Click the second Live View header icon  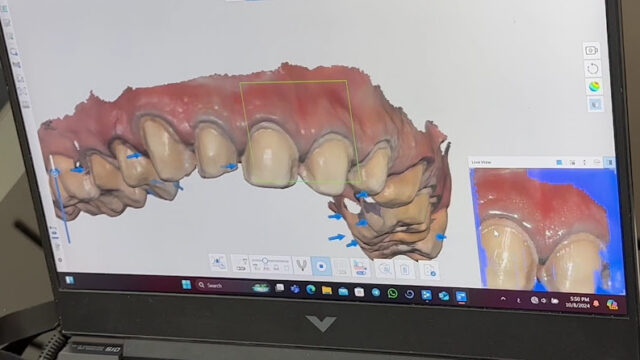click(x=572, y=162)
